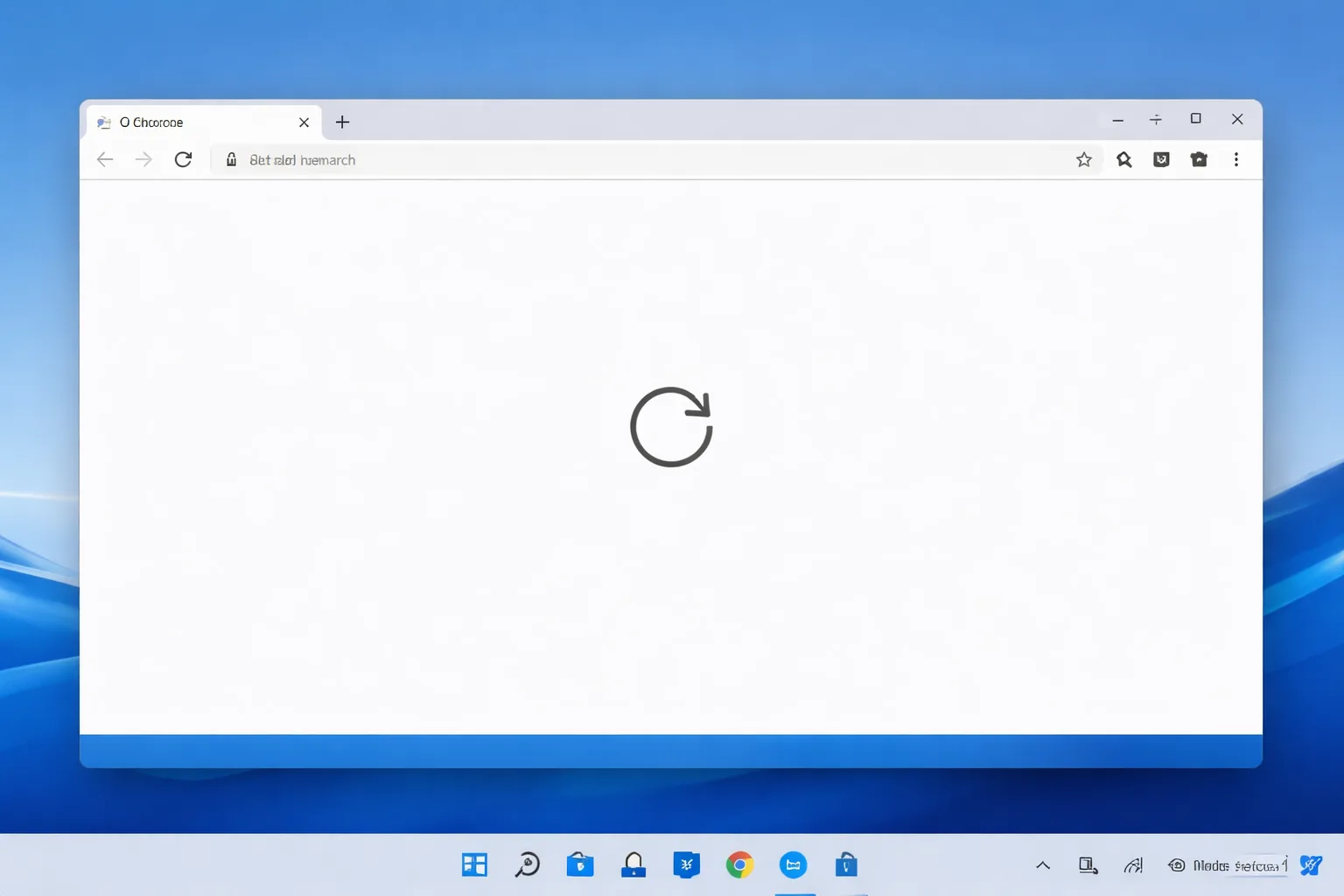Minimize the browser window
Viewport: 1344px width, 896px height.
[x=1117, y=120]
